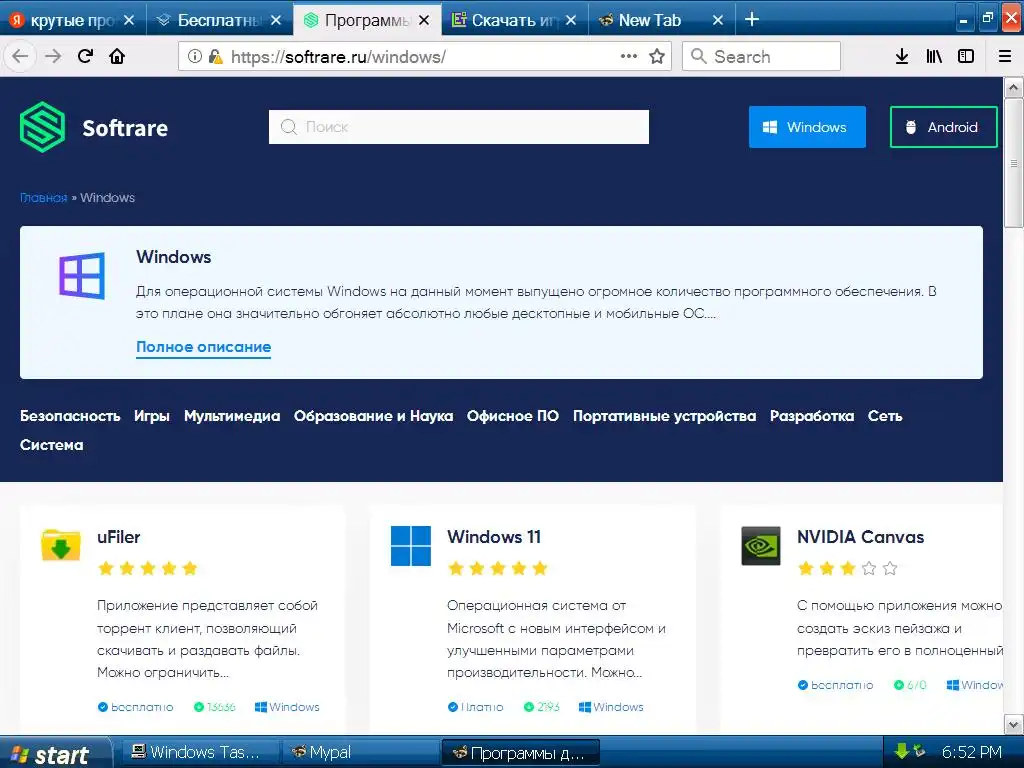
Task: Click the address bar URL
Action: [338, 57]
